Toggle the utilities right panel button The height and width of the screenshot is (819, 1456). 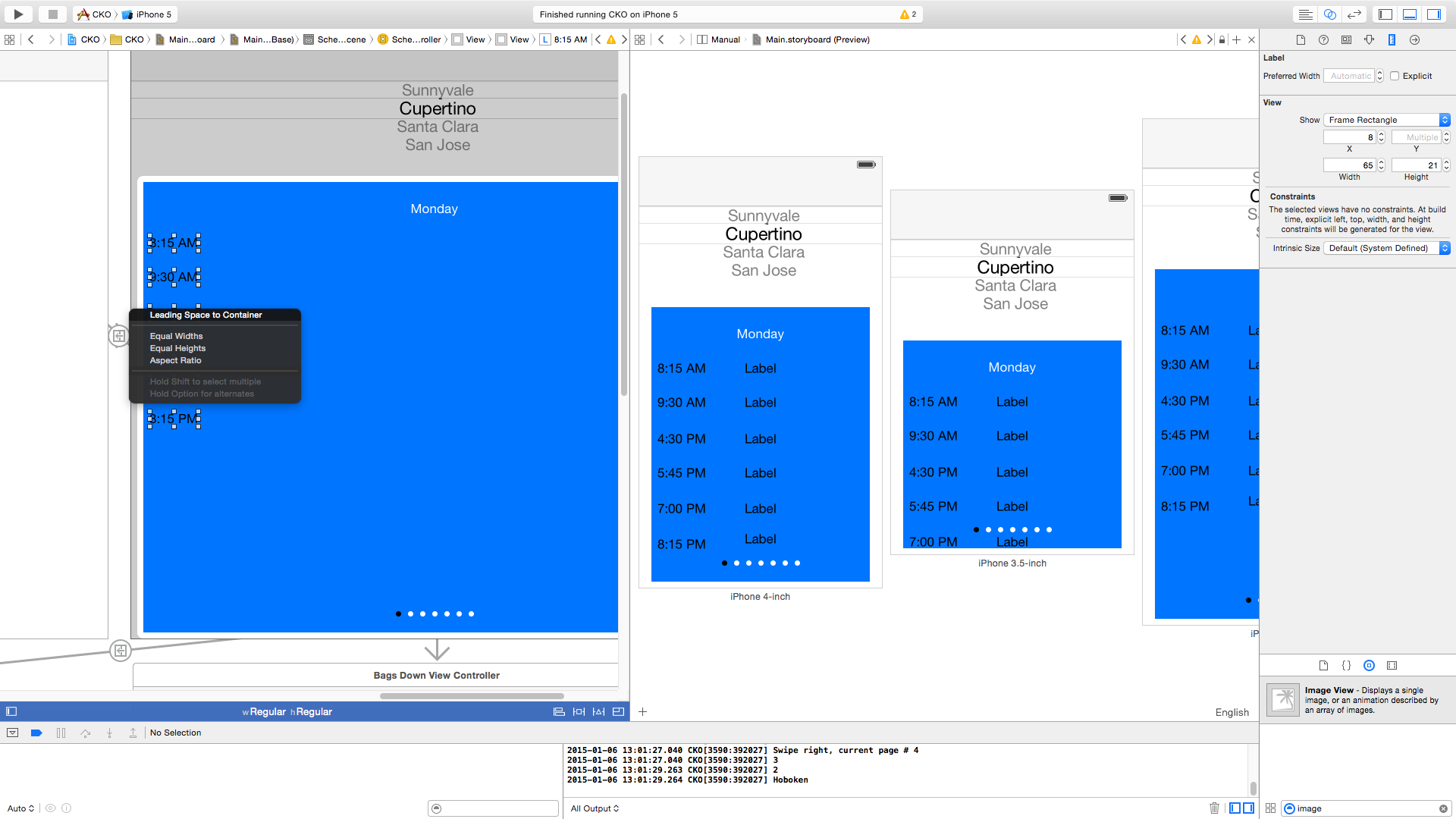1433,14
